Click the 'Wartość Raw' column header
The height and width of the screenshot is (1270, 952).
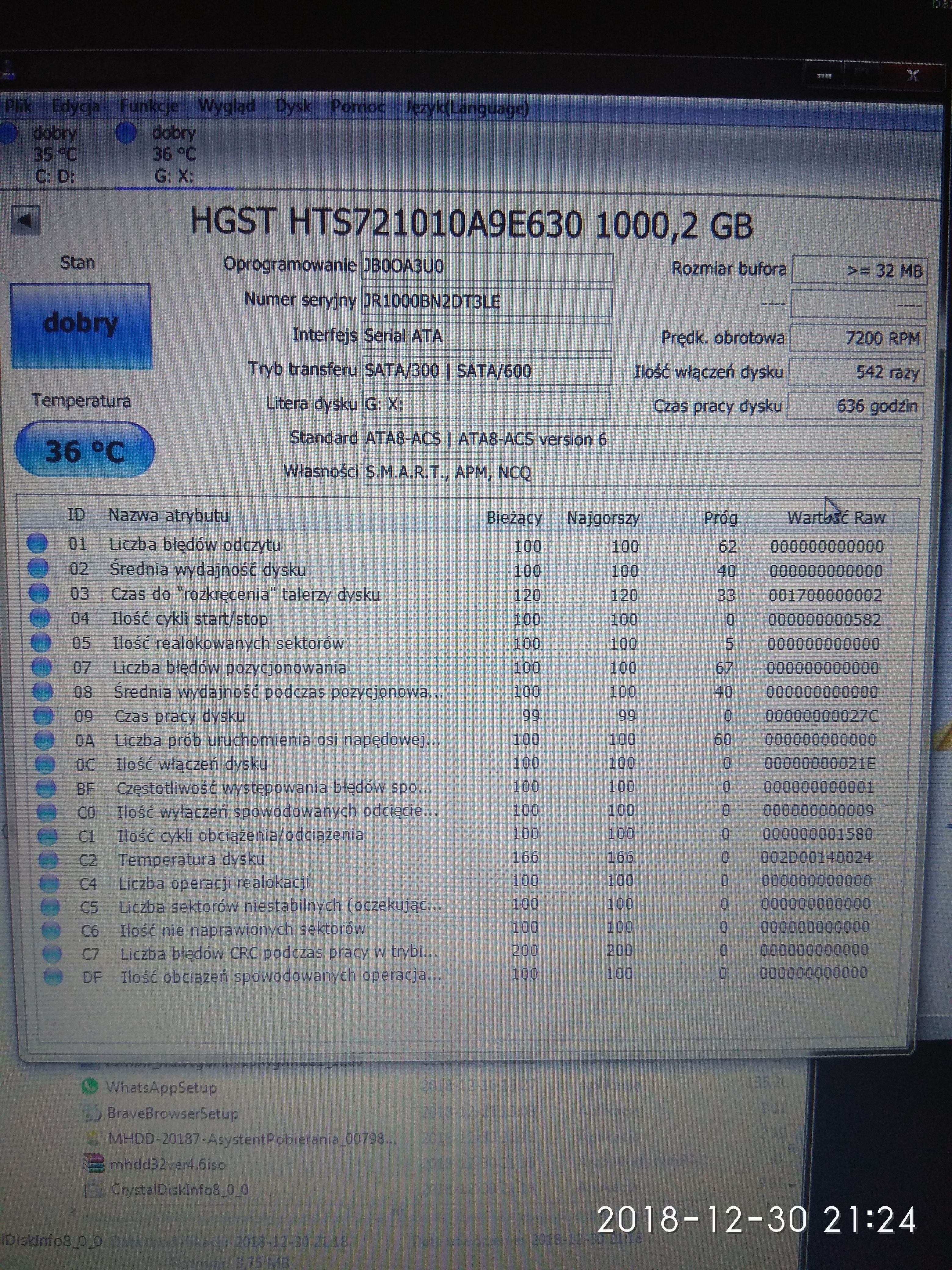(836, 518)
